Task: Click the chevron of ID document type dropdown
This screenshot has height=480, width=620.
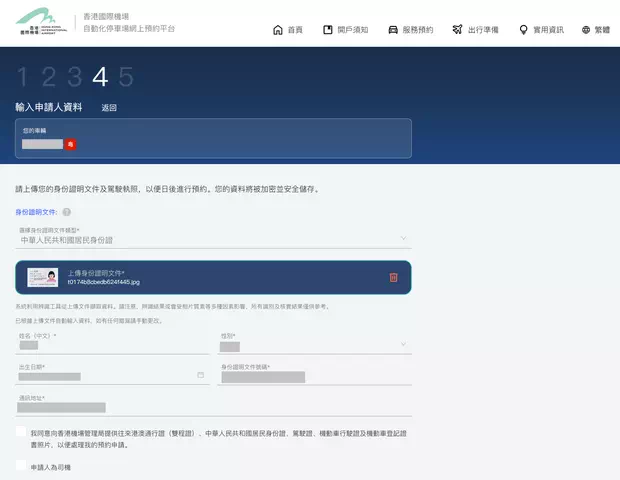Action: coord(403,238)
